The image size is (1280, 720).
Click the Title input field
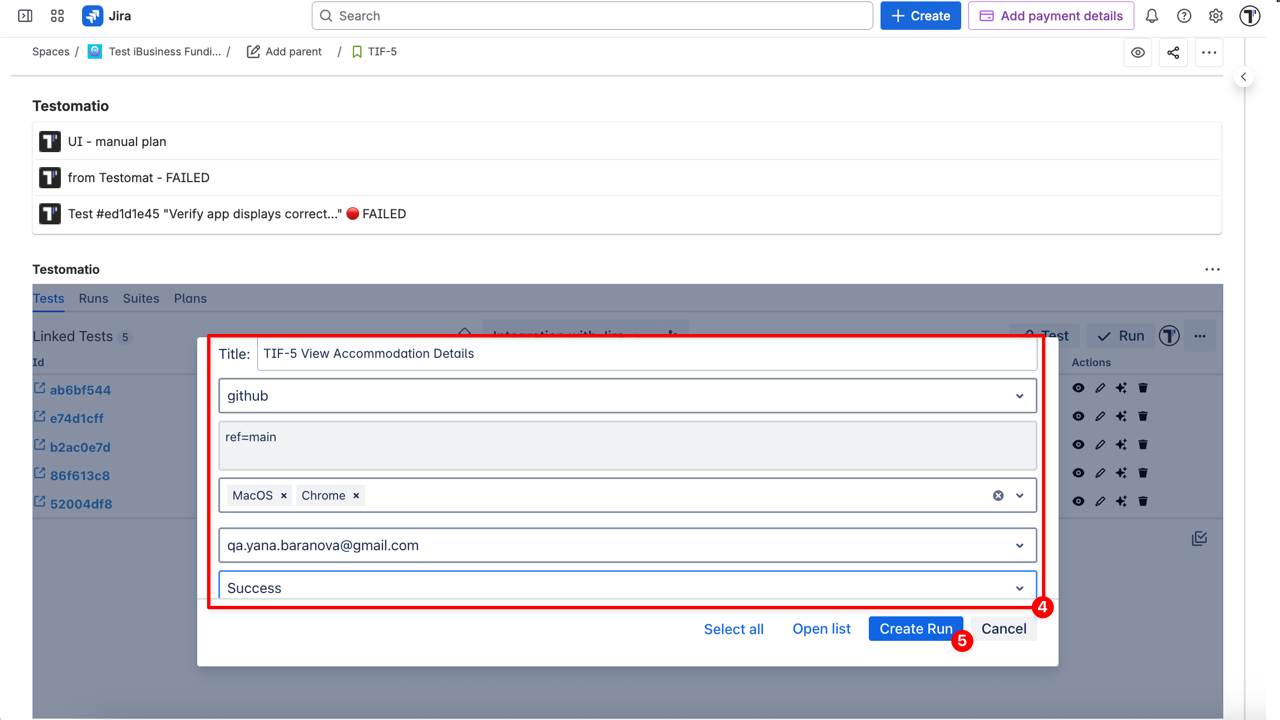646,354
